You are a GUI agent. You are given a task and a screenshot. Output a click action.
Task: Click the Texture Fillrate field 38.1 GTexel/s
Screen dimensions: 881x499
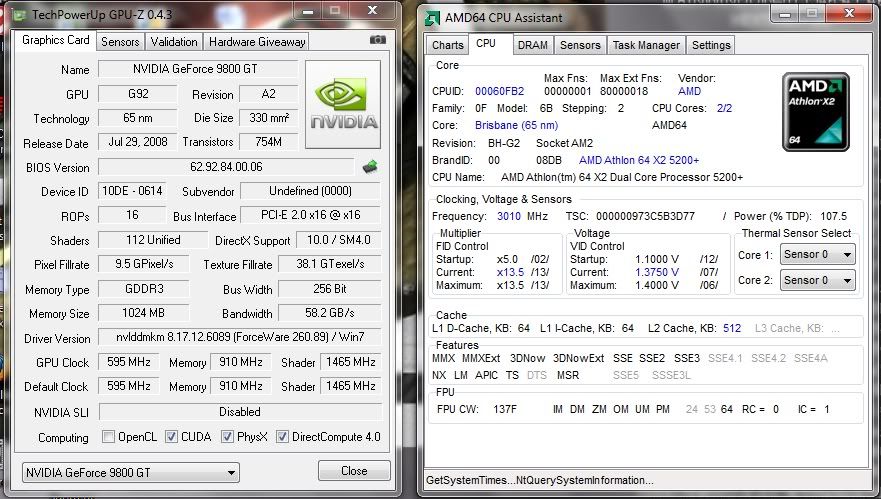pyautogui.click(x=330, y=264)
